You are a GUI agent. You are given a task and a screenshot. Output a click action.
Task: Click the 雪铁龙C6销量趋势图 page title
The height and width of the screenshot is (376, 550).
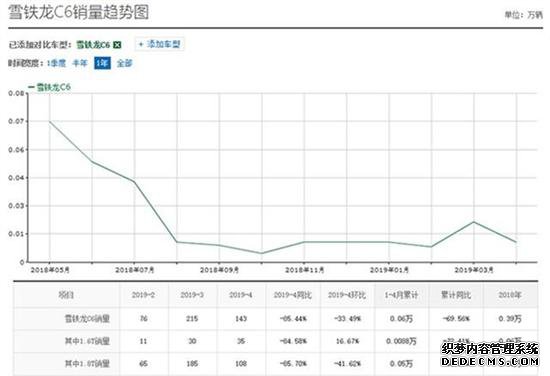(79, 12)
